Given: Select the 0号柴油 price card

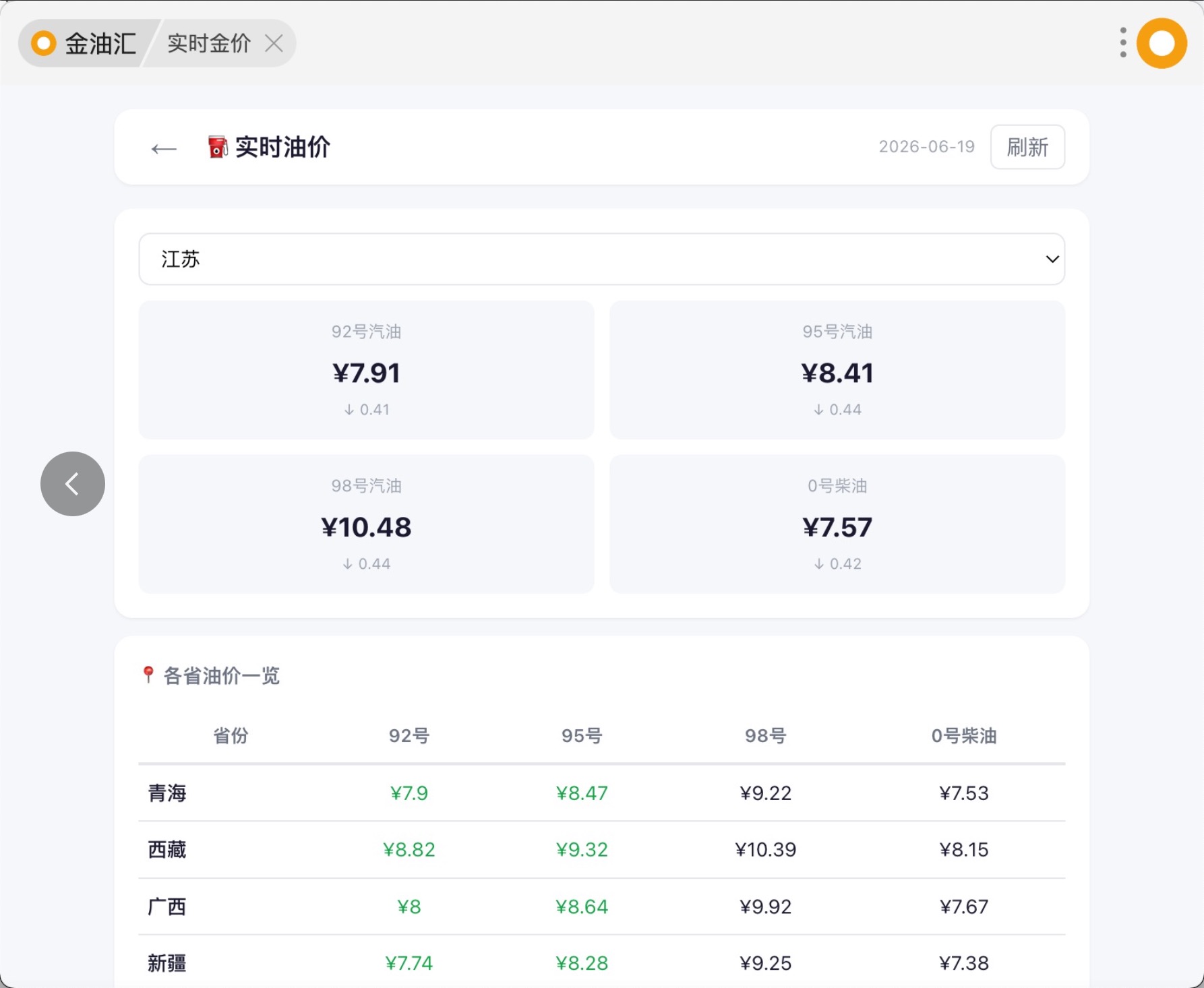Looking at the screenshot, I should tap(837, 524).
